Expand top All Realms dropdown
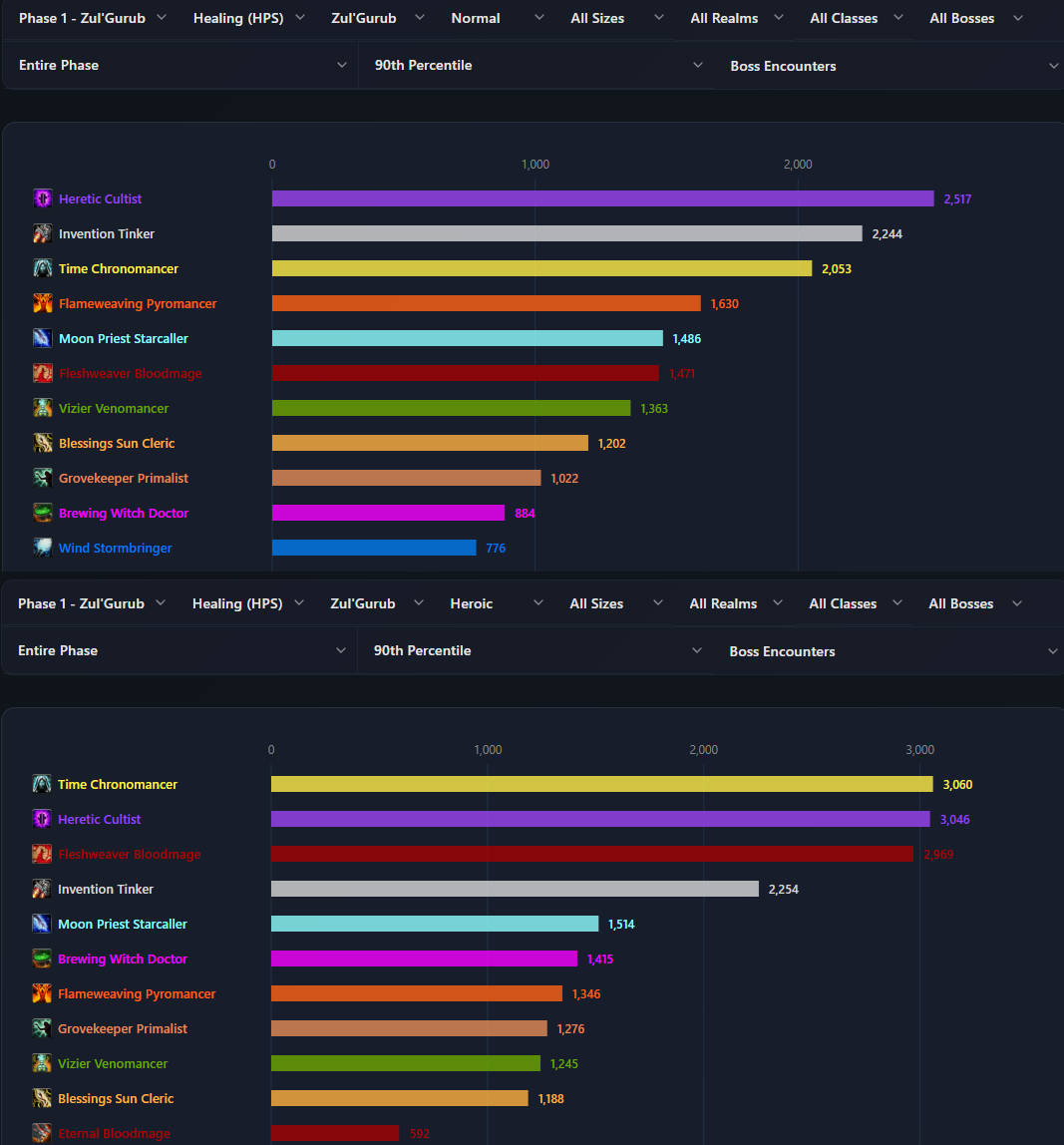The image size is (1064, 1145). pos(736,18)
